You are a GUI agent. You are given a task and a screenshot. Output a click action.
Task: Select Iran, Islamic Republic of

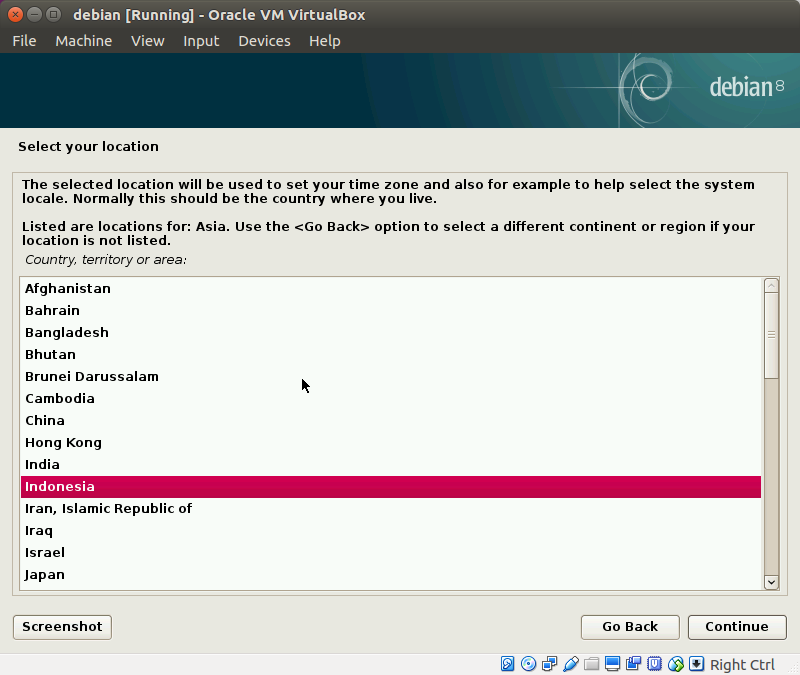coord(391,509)
